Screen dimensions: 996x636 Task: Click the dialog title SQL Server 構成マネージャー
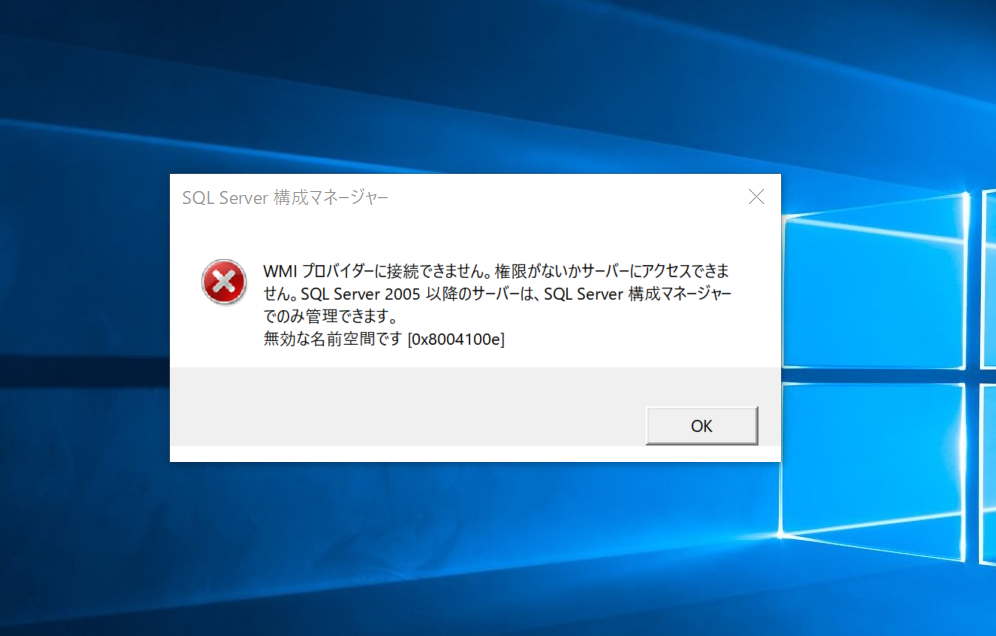pyautogui.click(x=285, y=198)
